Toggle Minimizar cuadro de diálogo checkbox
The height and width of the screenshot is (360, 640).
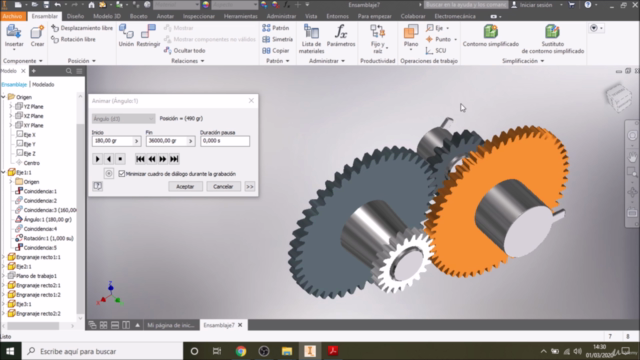click(122, 174)
